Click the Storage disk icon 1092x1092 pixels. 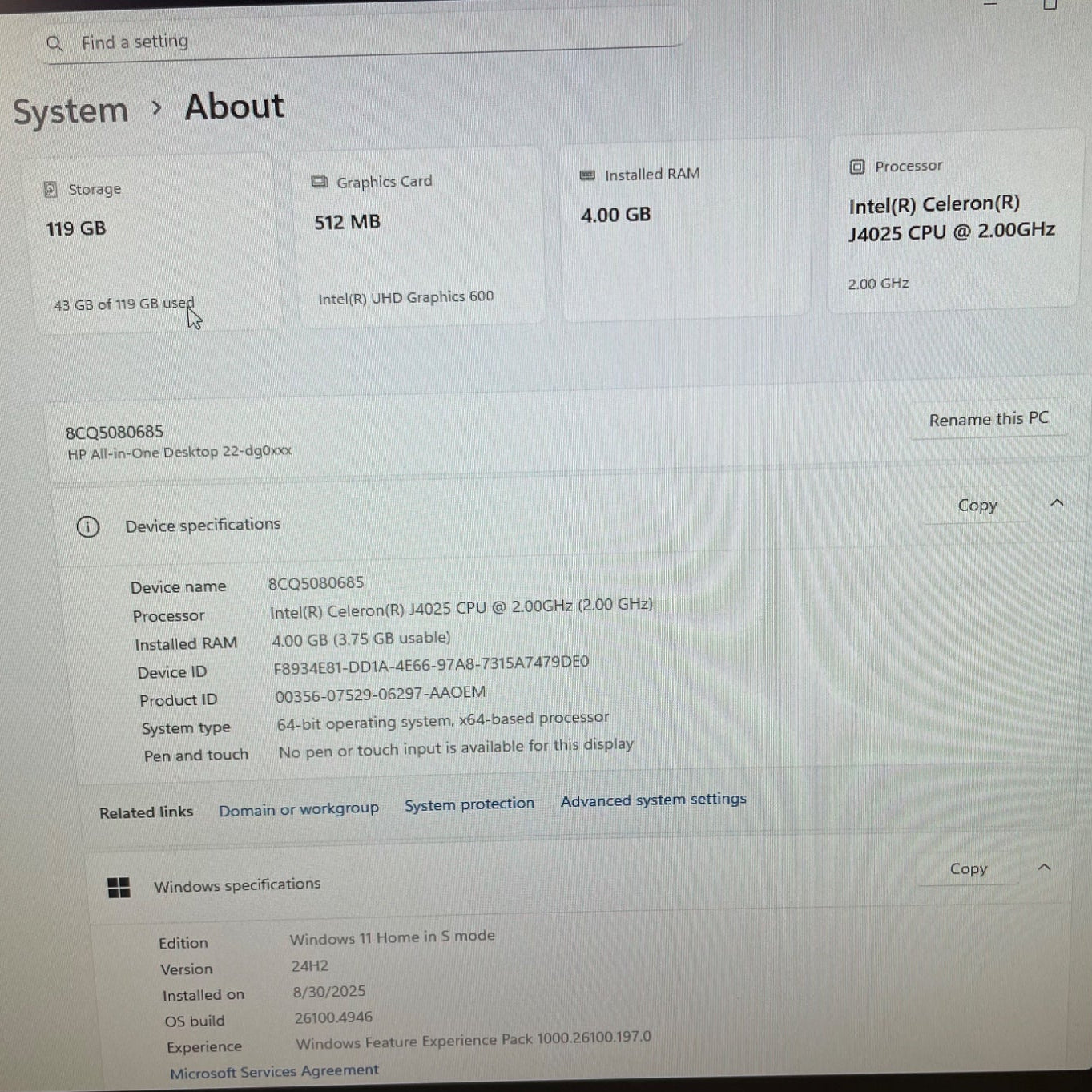pyautogui.click(x=50, y=187)
